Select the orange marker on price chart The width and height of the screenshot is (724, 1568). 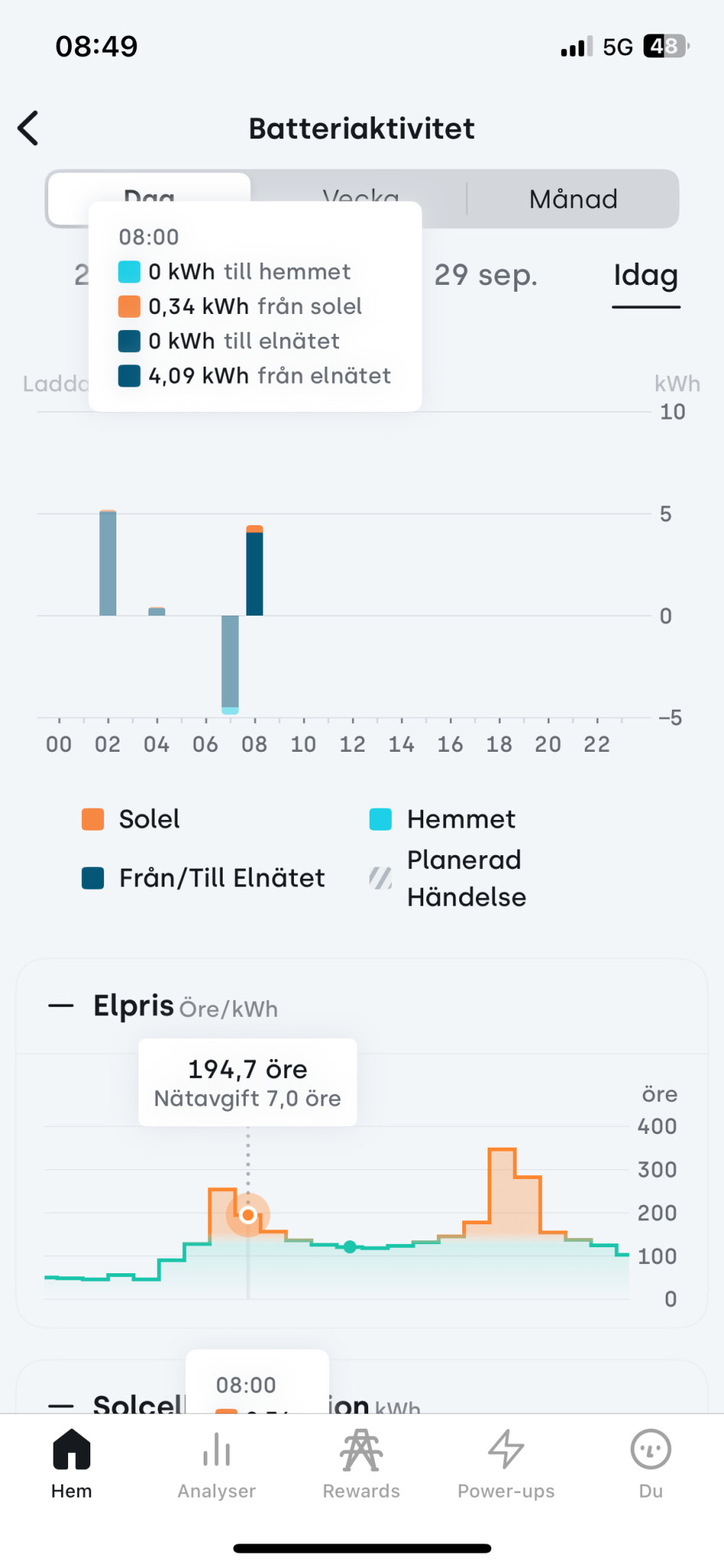click(248, 1215)
